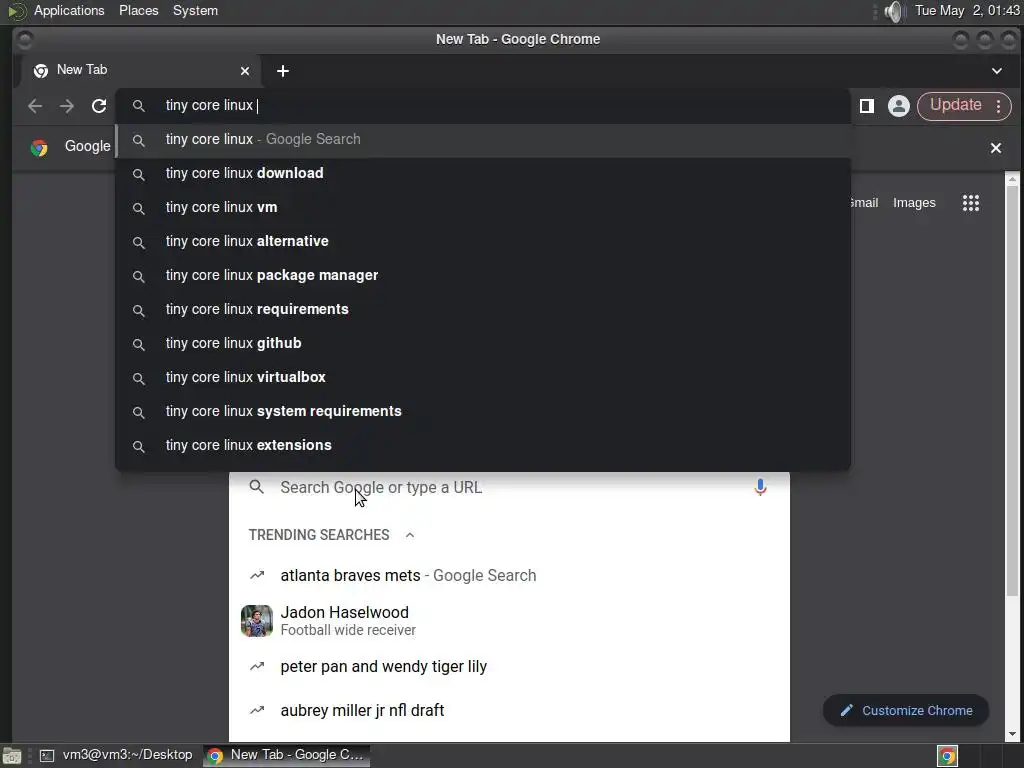The image size is (1024, 768).
Task: Select suggestion tiny core linux alternative
Action: point(483,242)
